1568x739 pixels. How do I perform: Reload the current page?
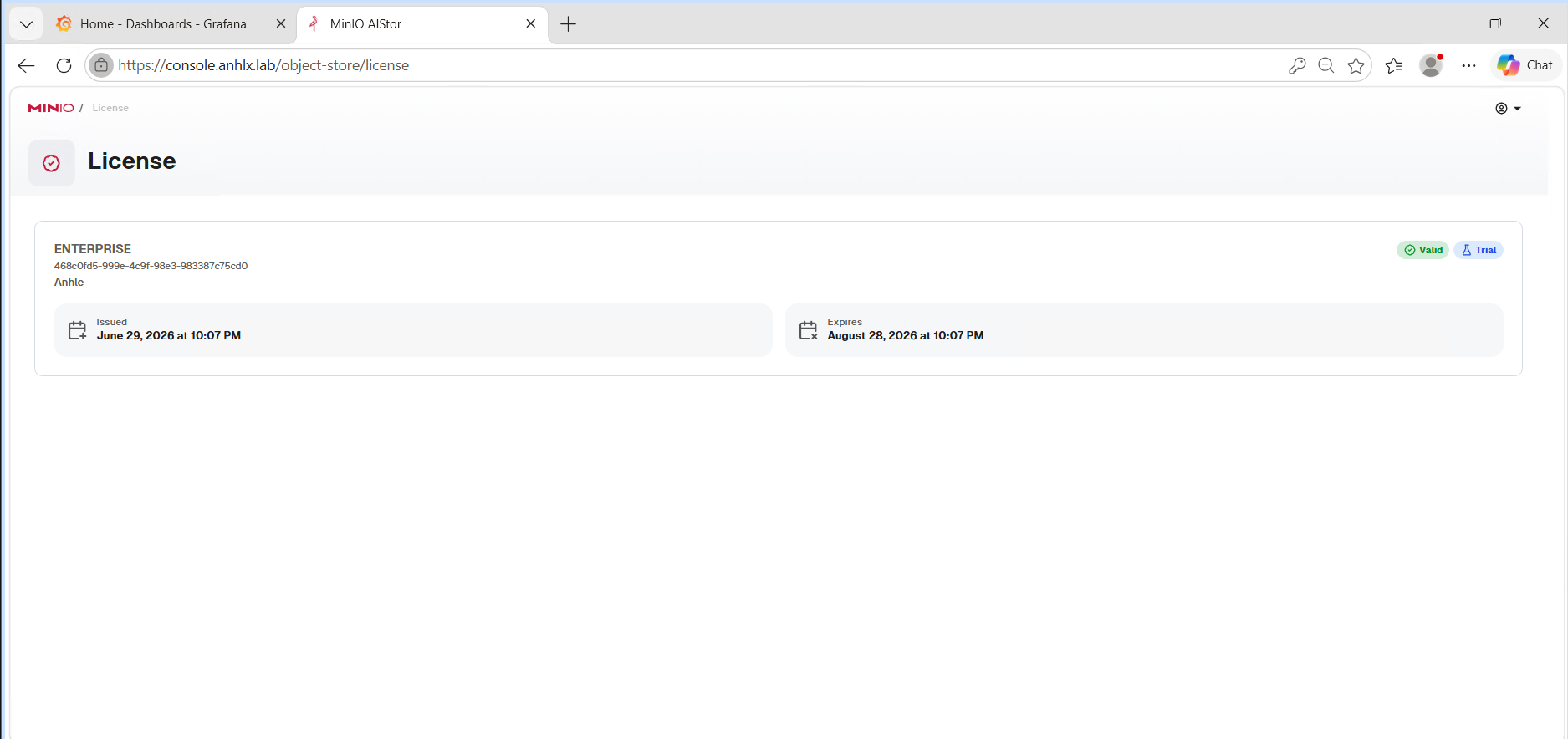click(64, 65)
